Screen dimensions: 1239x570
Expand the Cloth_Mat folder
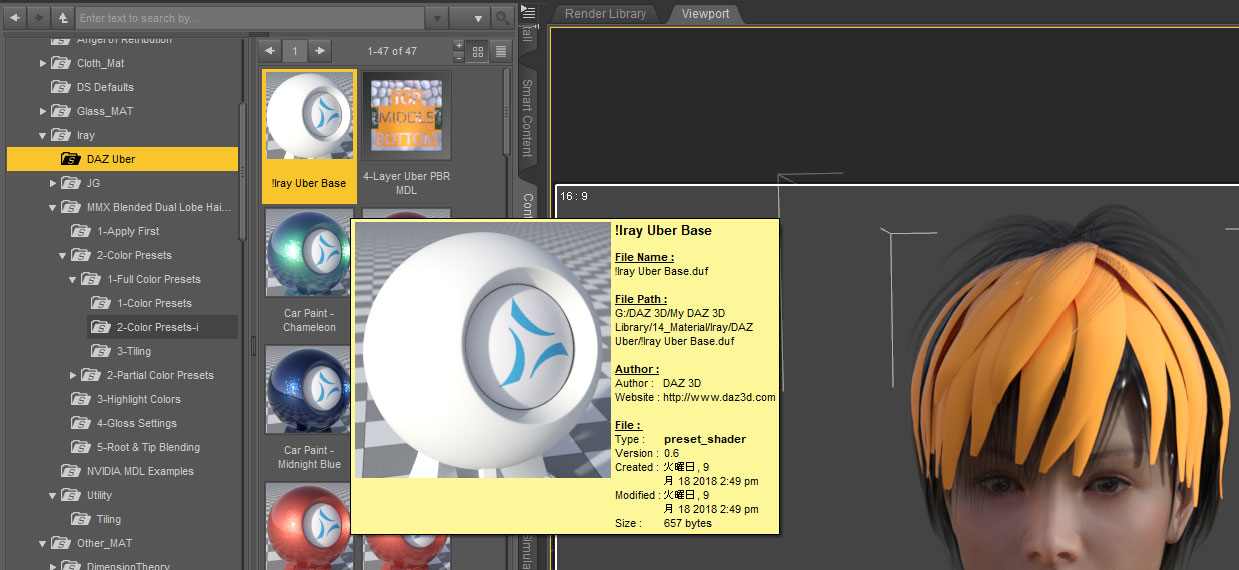tap(43, 63)
